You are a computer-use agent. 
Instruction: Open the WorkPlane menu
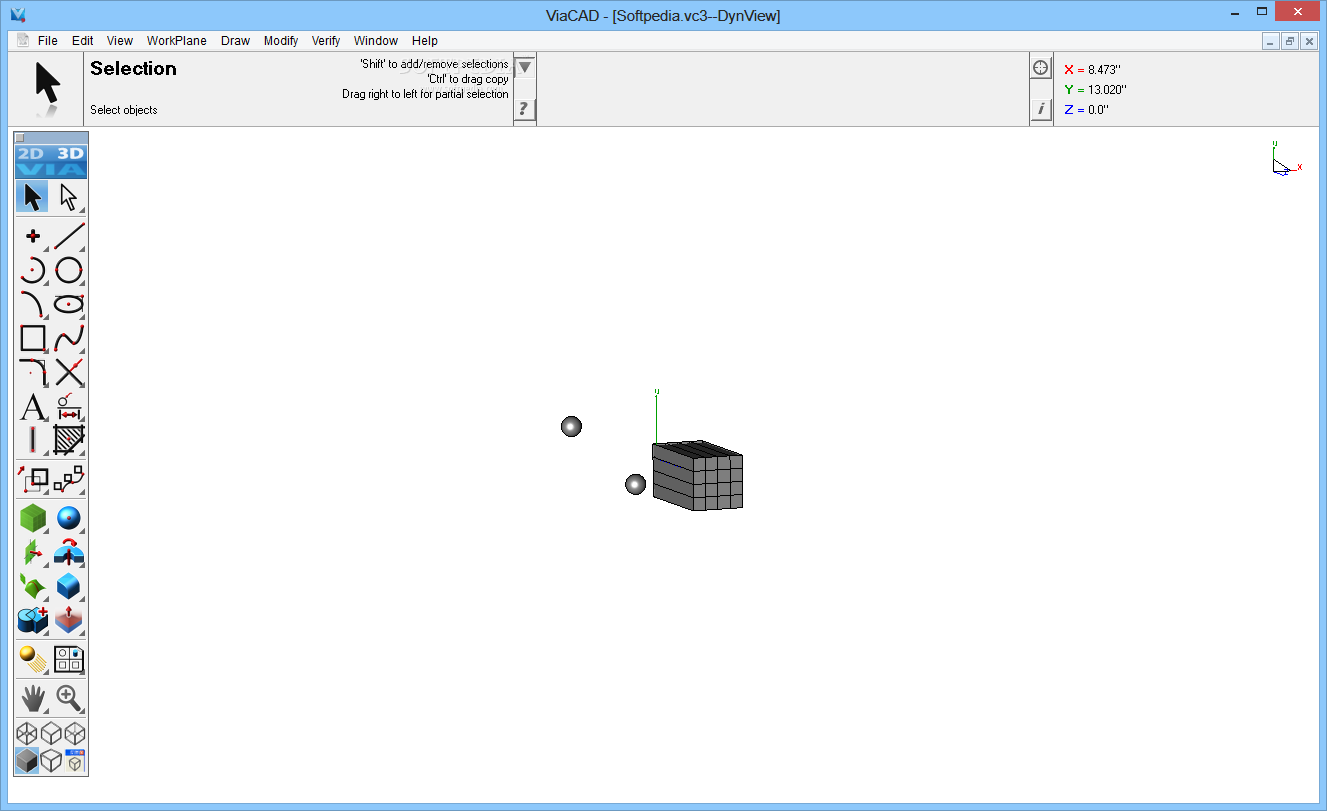click(x=177, y=41)
